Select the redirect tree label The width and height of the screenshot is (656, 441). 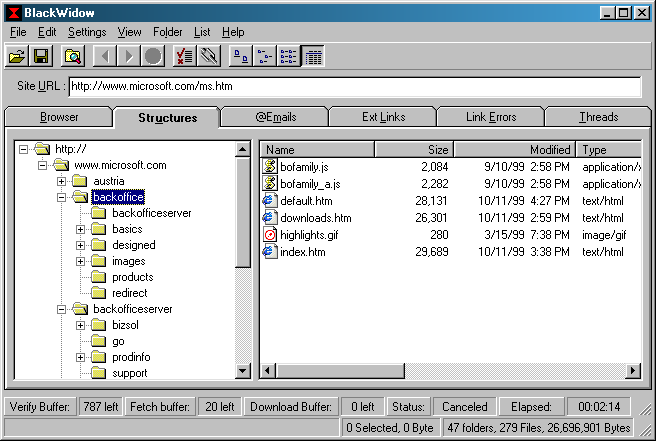pos(130,293)
